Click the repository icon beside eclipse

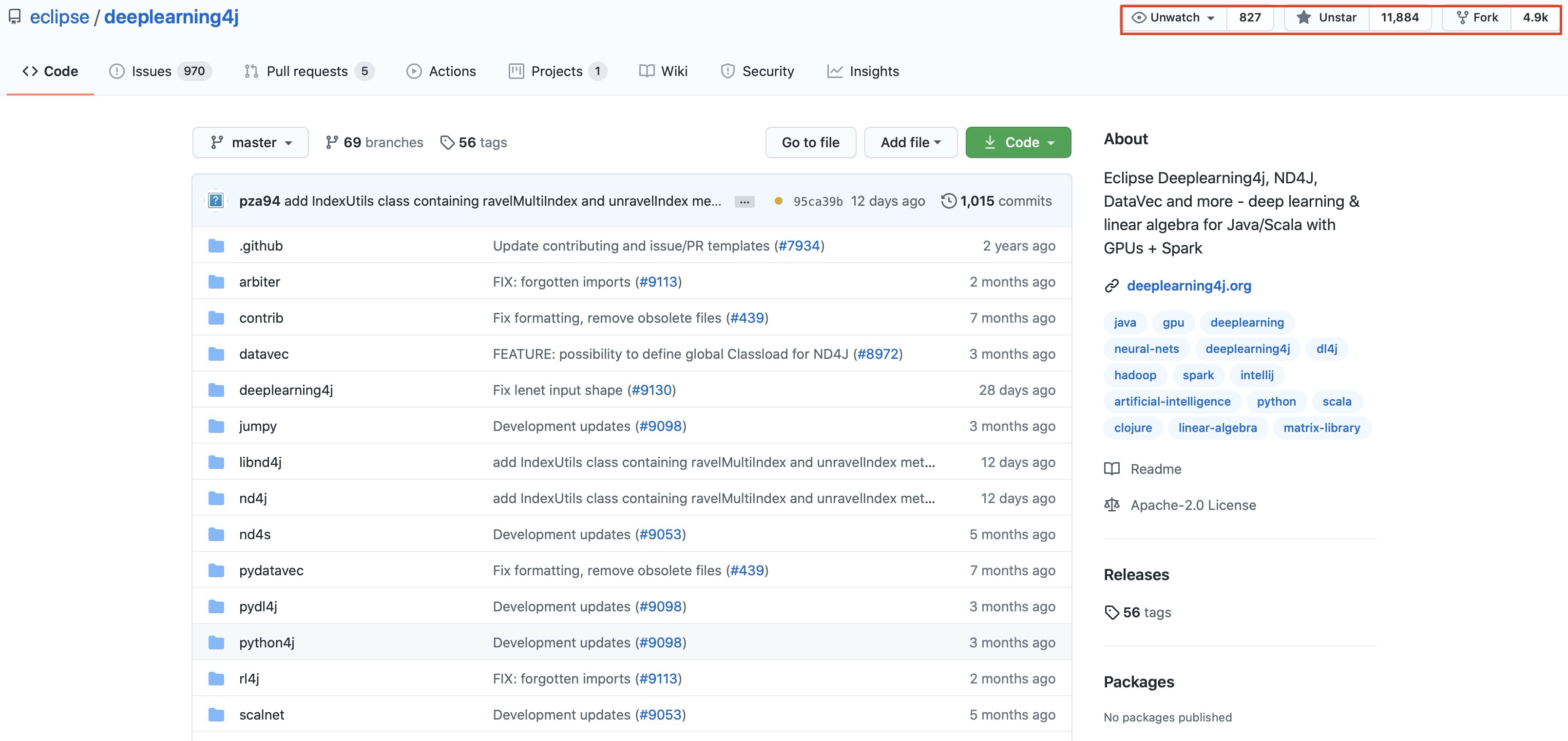point(15,17)
